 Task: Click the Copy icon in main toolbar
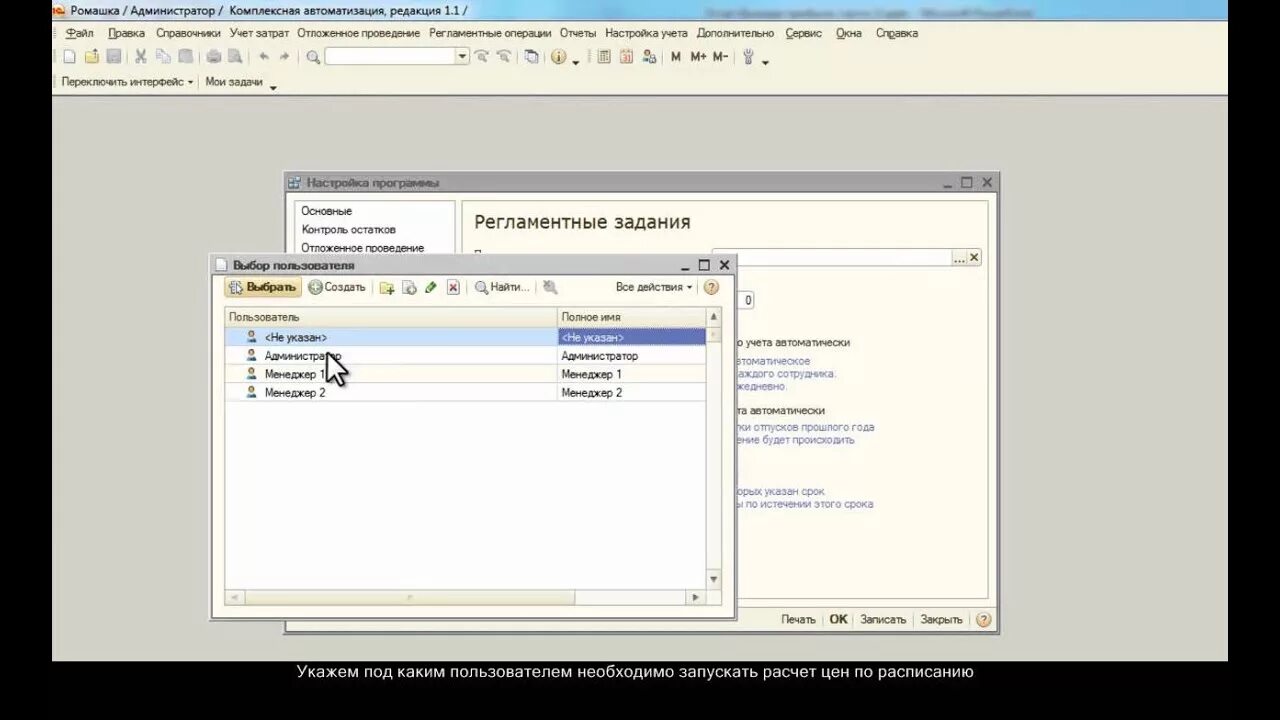[x=163, y=57]
